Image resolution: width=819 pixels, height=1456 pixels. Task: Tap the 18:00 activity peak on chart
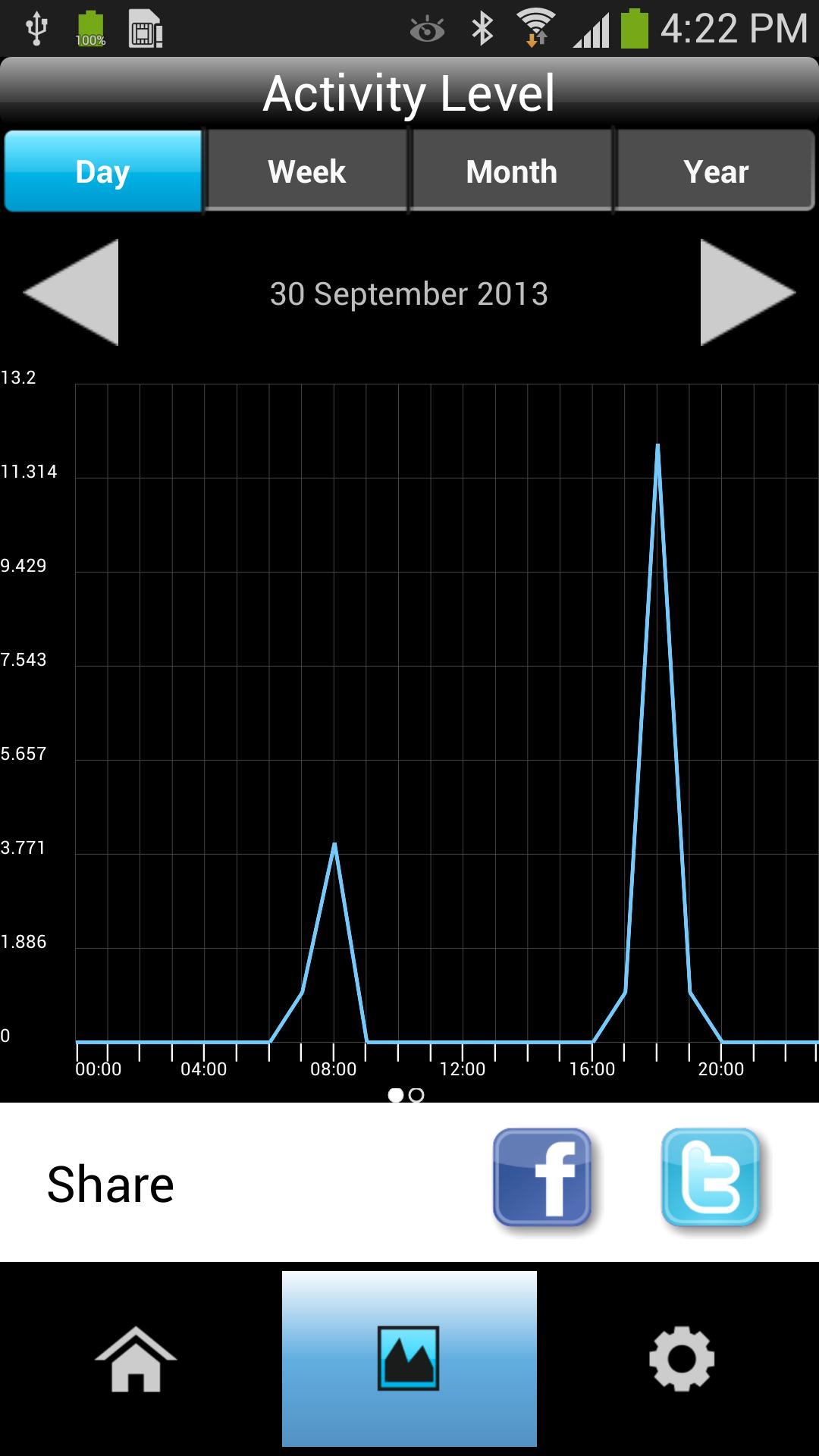[657, 446]
